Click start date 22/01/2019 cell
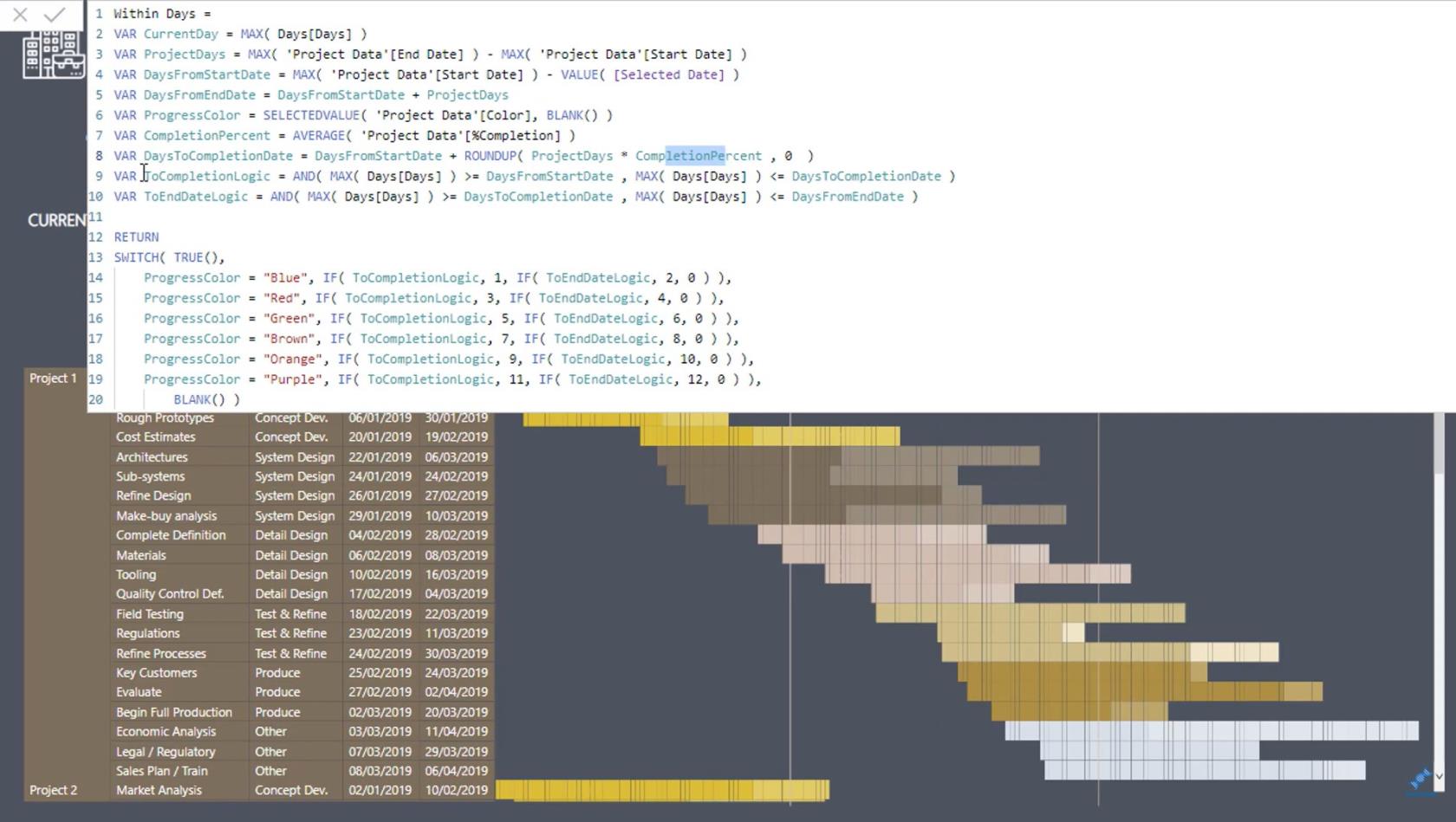 380,456
